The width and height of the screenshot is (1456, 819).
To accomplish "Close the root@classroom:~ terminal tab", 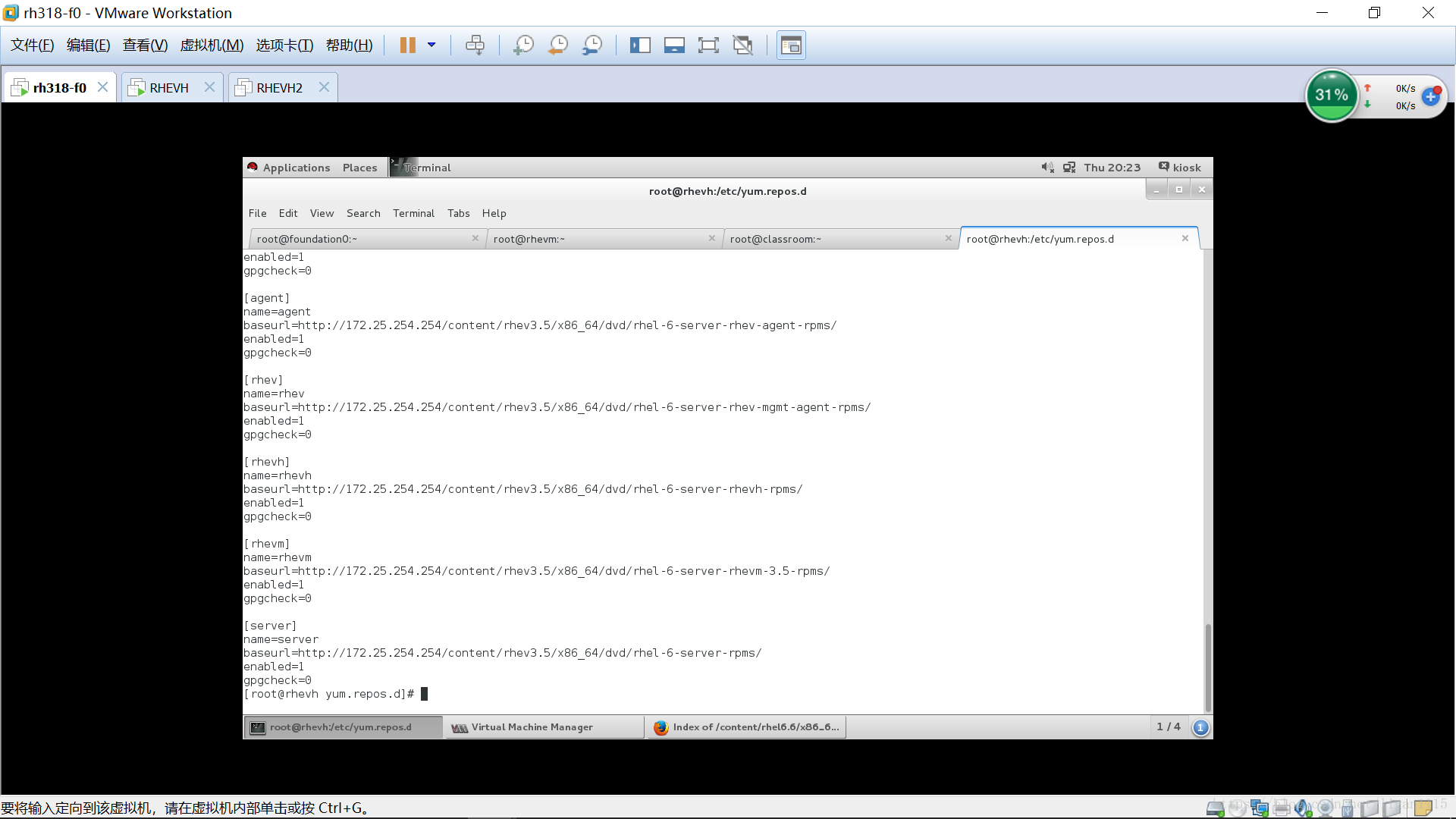I will pos(949,238).
